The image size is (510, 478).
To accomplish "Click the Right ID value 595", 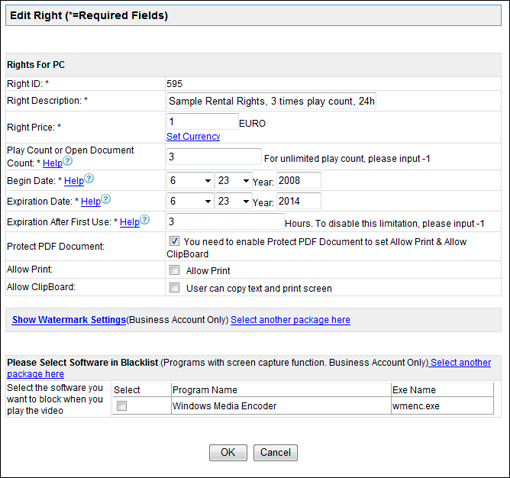I will tap(175, 84).
